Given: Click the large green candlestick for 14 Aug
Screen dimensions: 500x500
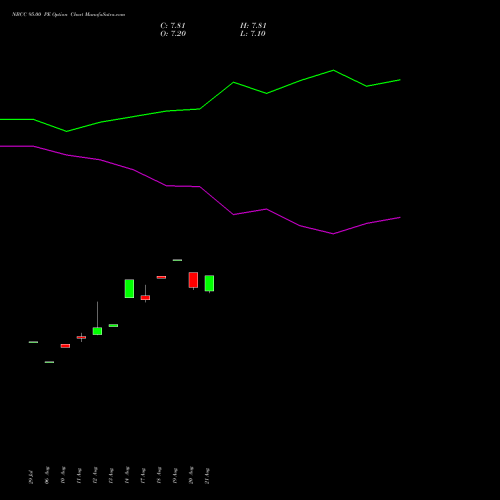Looking at the screenshot, I should [129, 288].
